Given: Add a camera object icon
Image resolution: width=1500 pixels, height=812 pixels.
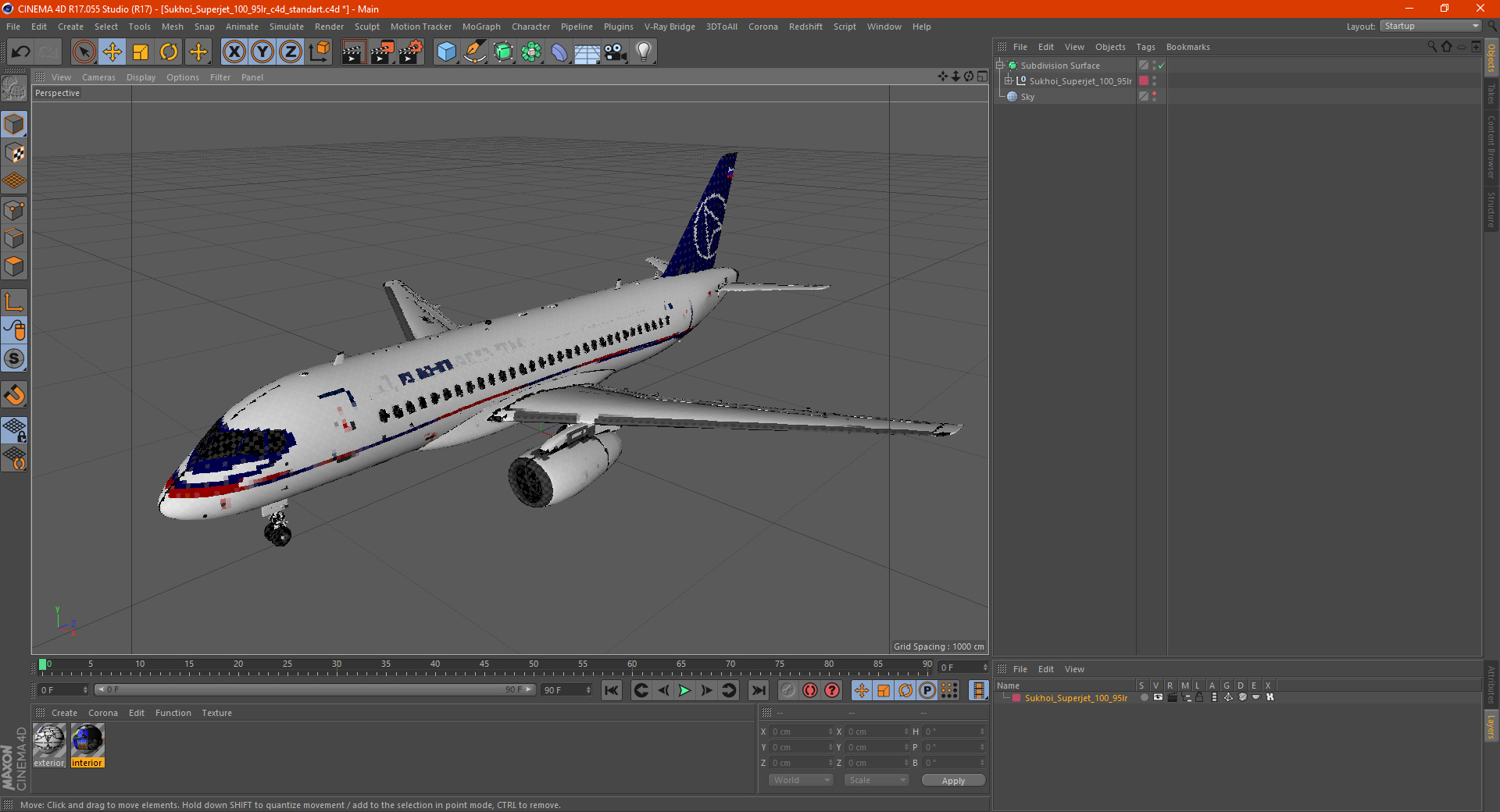Looking at the screenshot, I should click(616, 52).
